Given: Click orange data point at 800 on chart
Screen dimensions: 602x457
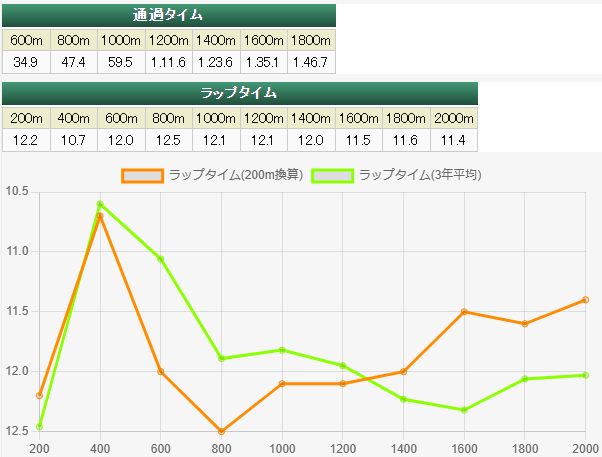Looking at the screenshot, I should coord(221,431).
